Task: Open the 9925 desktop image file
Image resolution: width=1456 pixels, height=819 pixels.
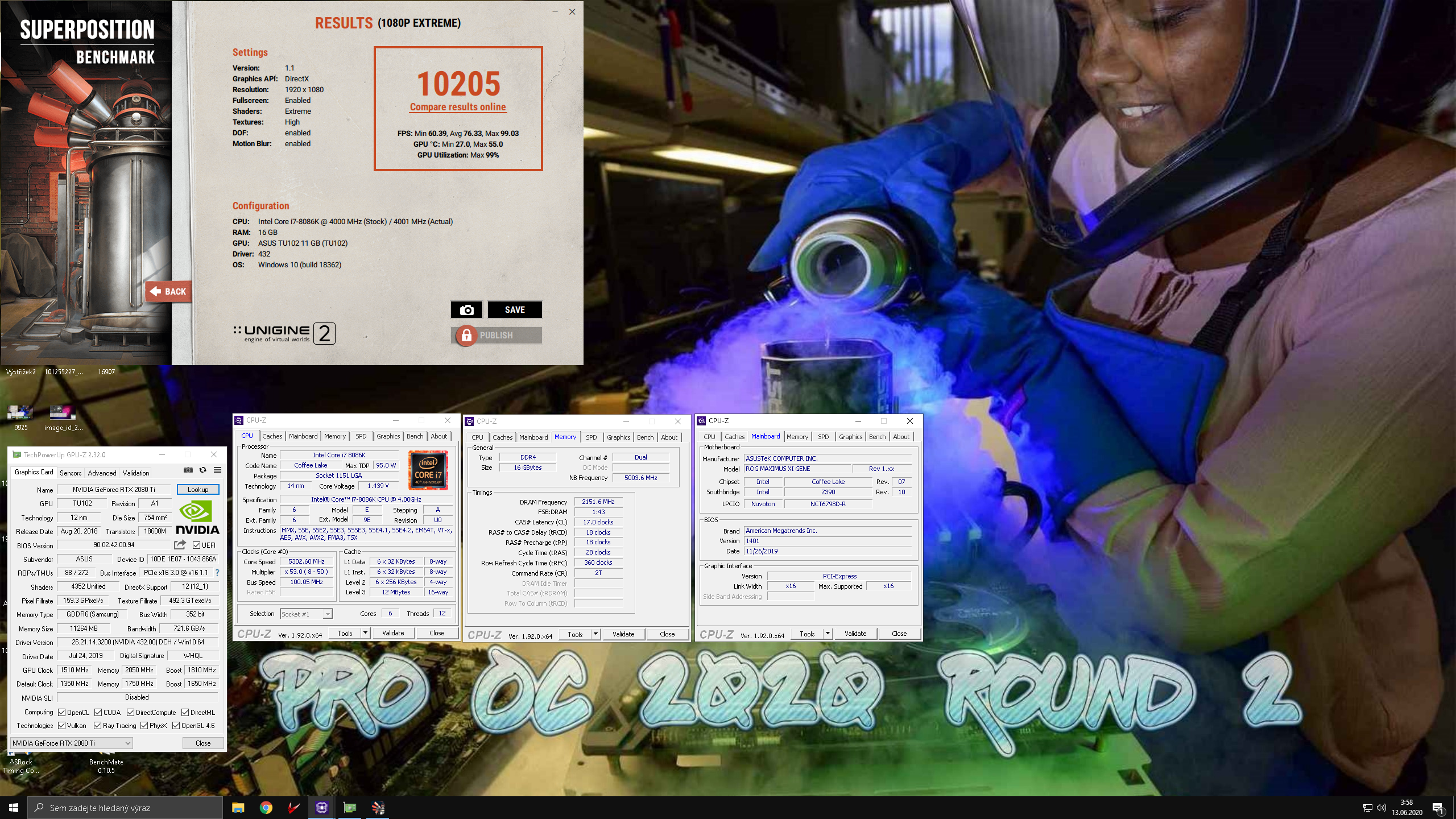Action: click(20, 418)
